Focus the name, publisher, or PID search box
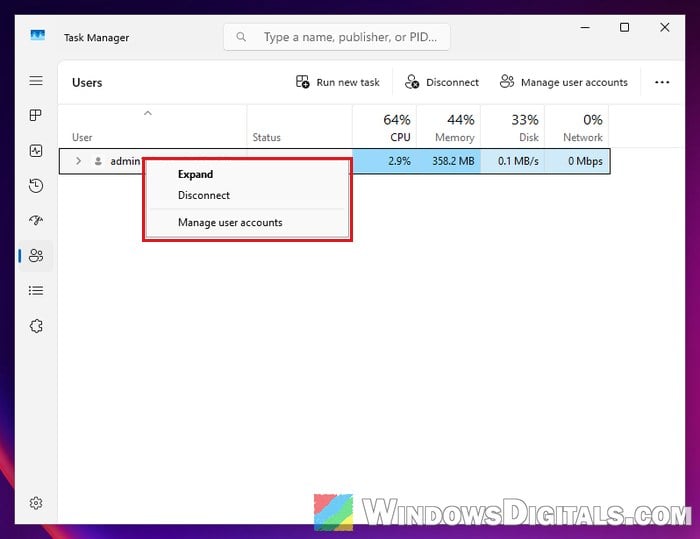 337,37
